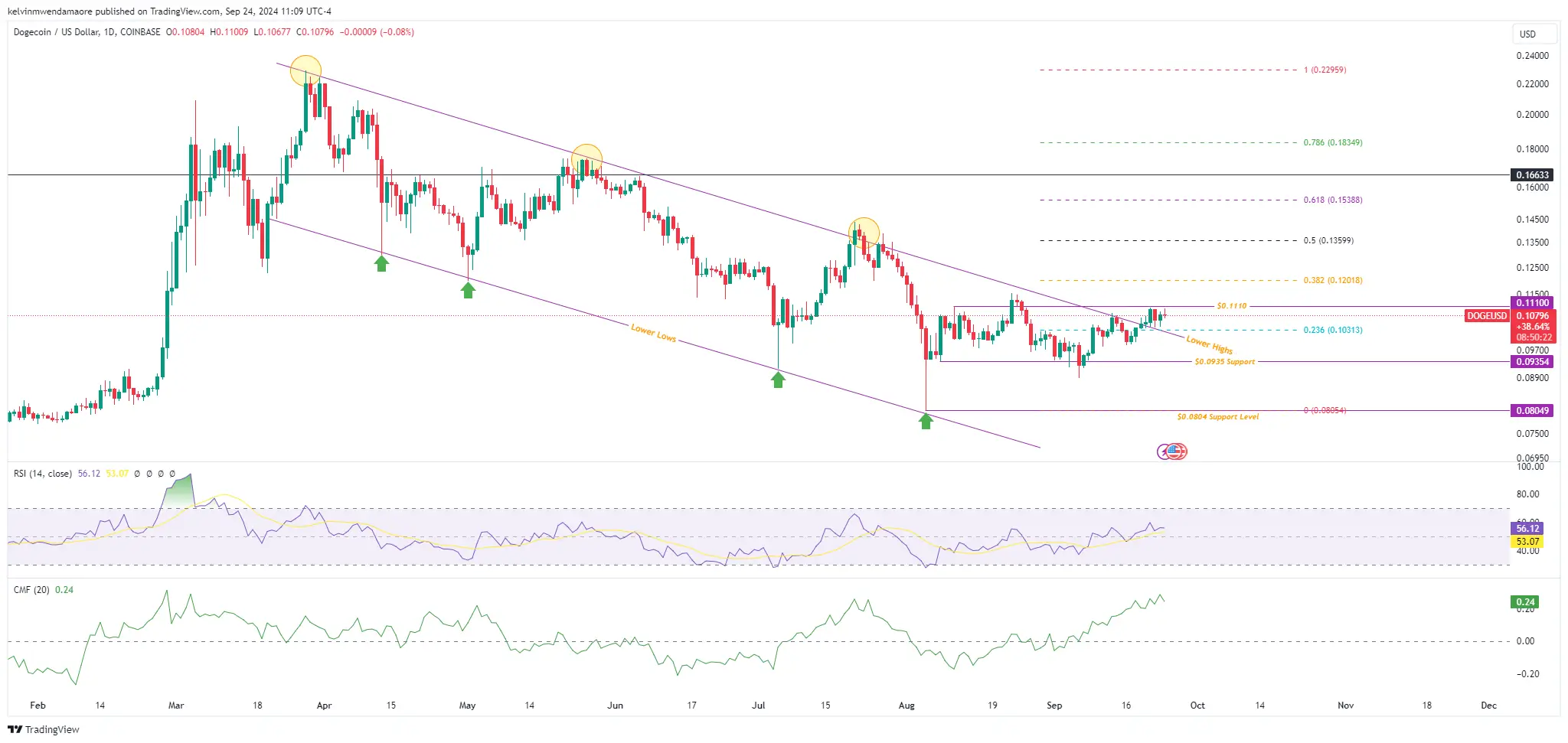
Task: Click the Jun label on the time axis
Action: [615, 706]
